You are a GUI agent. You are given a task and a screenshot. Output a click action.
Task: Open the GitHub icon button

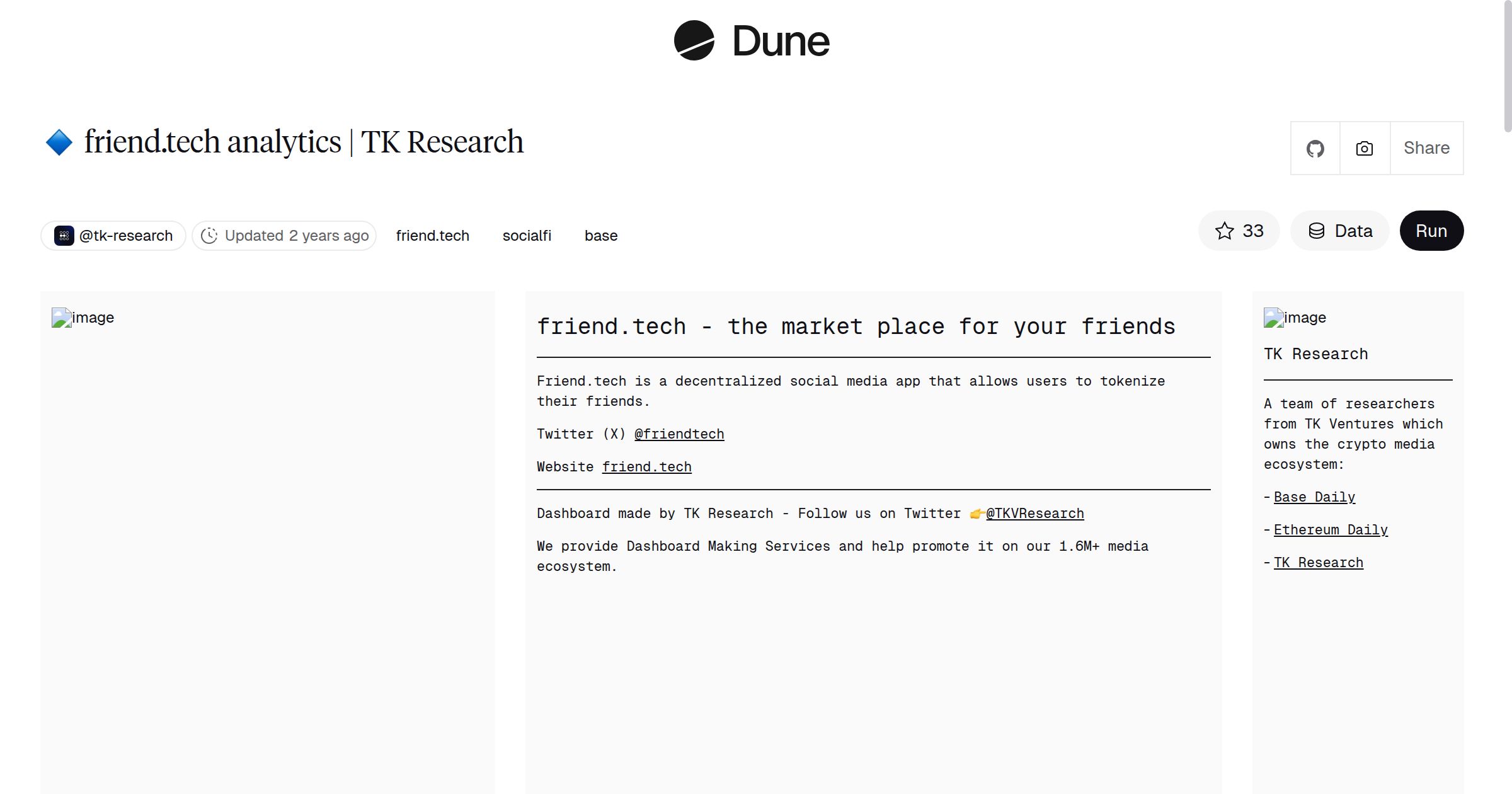(1315, 149)
